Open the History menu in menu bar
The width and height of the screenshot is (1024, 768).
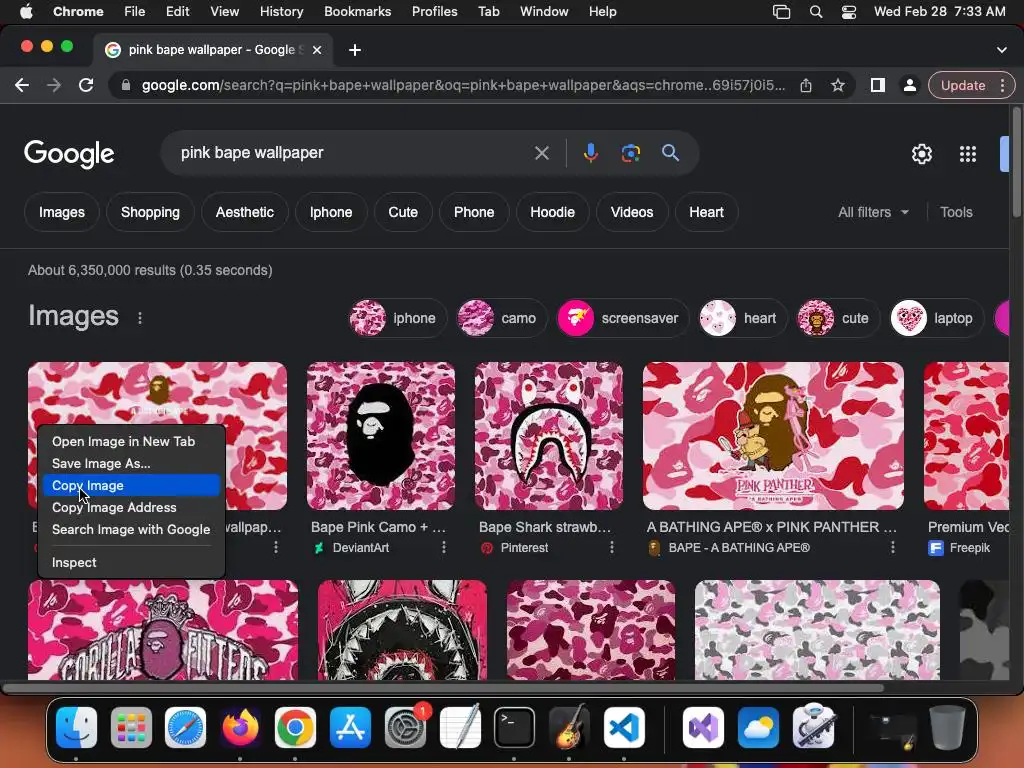click(x=281, y=12)
